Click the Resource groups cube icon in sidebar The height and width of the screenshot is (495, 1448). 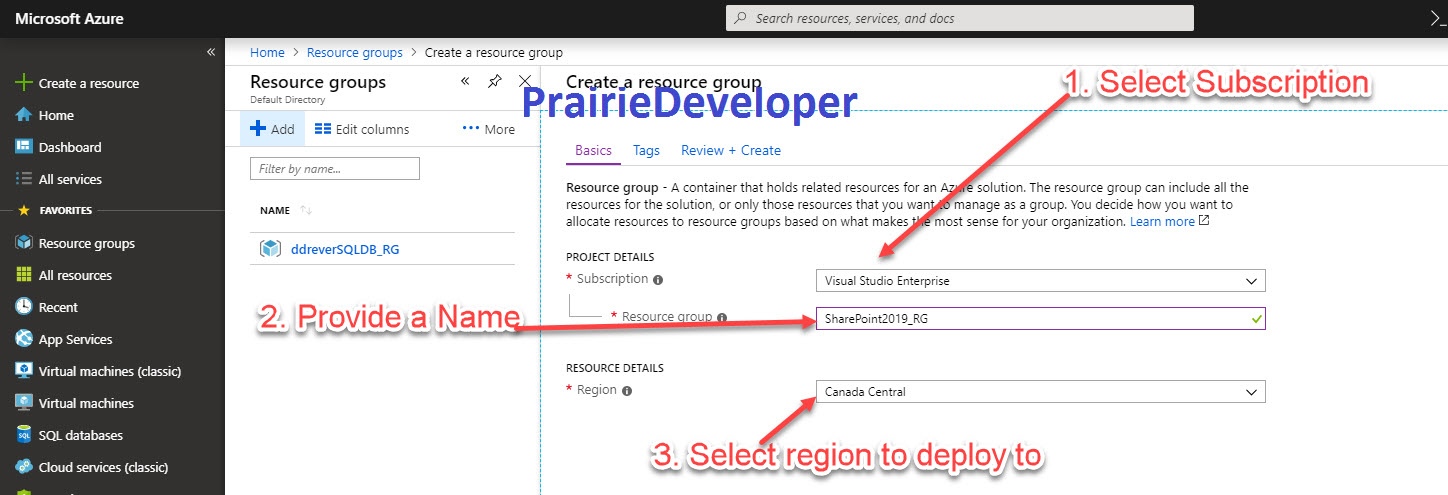(x=24, y=243)
